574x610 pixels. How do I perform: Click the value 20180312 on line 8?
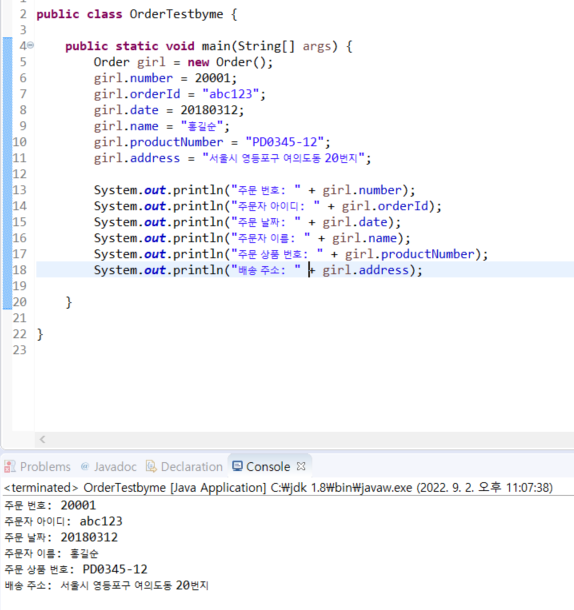(209, 110)
